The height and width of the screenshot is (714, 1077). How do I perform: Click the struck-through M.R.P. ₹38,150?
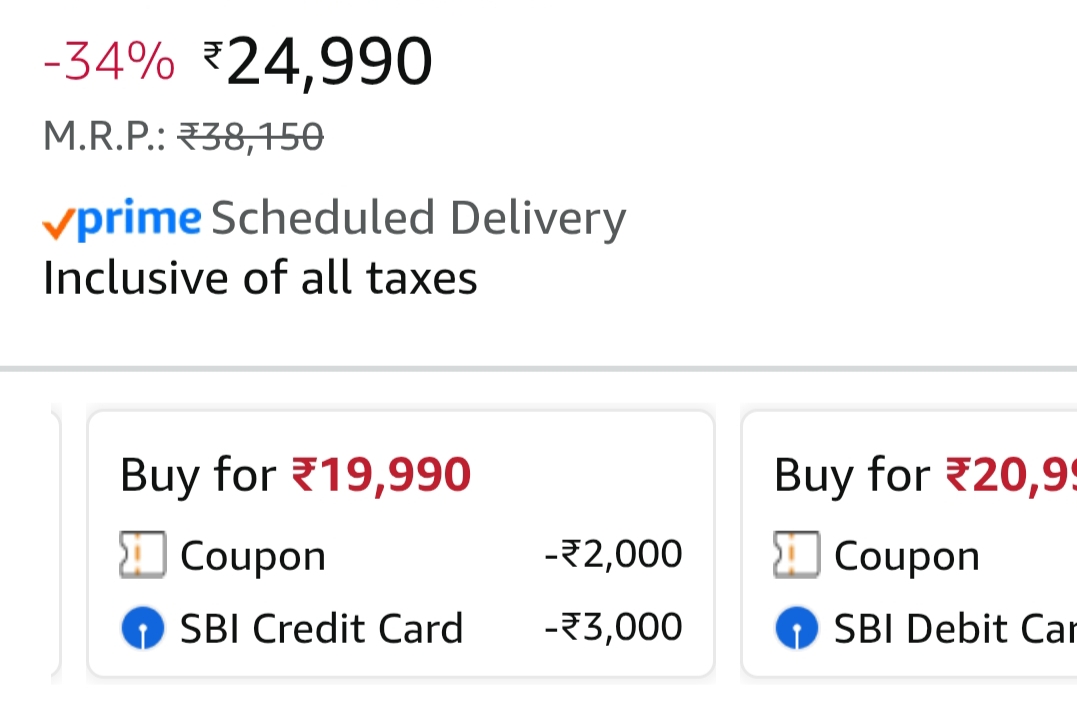250,136
